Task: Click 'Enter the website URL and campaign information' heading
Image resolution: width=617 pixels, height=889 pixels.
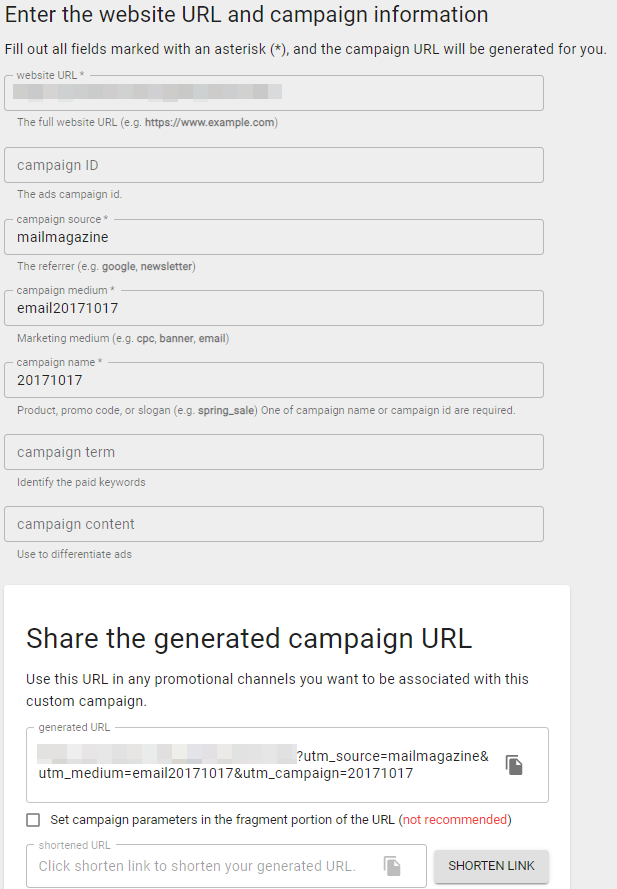Action: pos(247,15)
